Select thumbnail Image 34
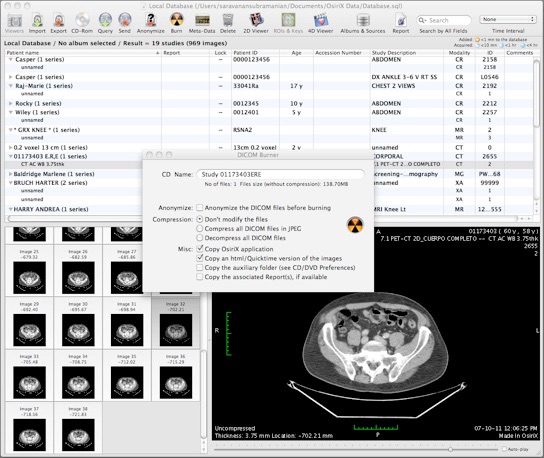Screen dimensions: 544x458 click(78, 375)
